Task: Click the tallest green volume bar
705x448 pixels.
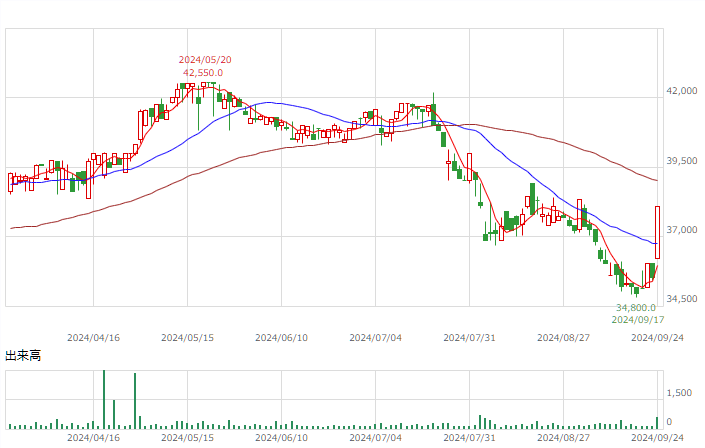Action: point(104,399)
